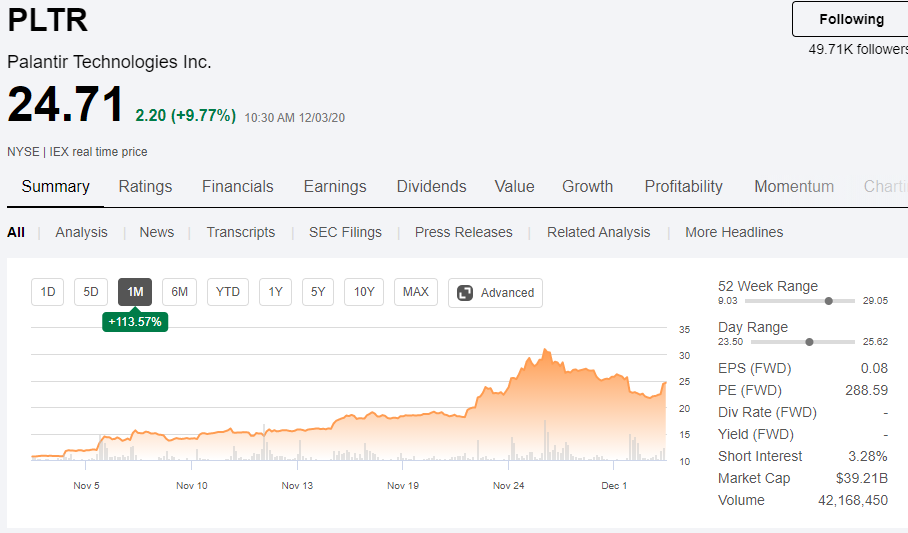
Task: Click the Day Range slider marker
Action: tap(810, 342)
